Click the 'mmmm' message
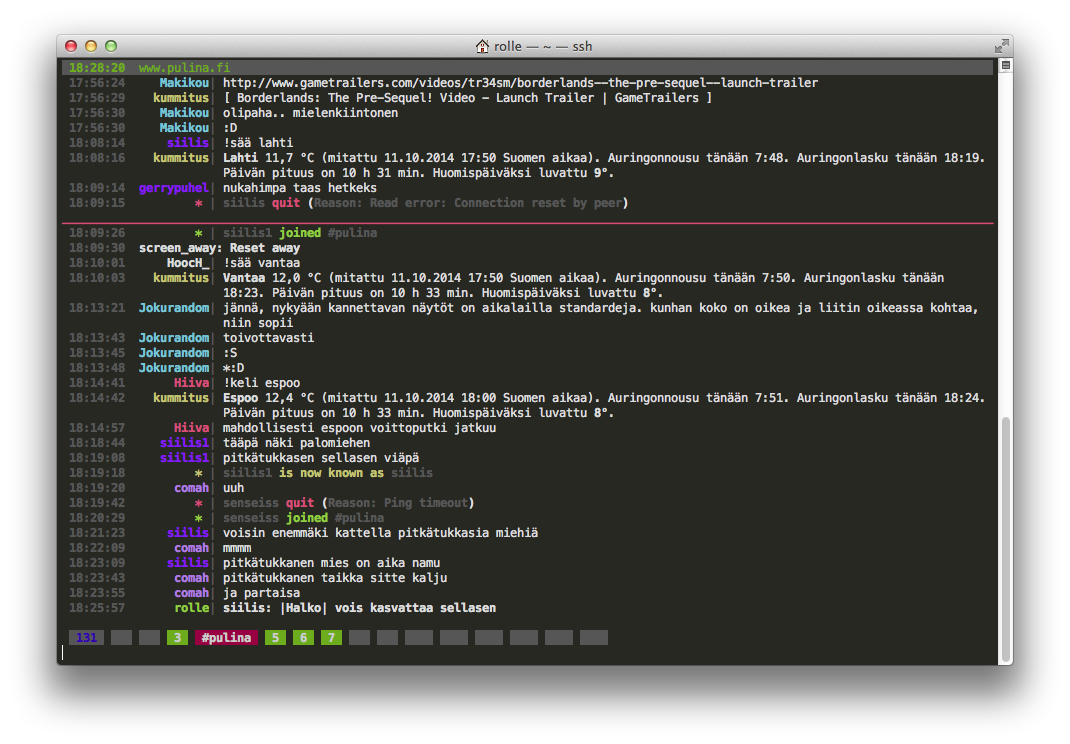Screen dimensions: 1070x744 pos(237,548)
